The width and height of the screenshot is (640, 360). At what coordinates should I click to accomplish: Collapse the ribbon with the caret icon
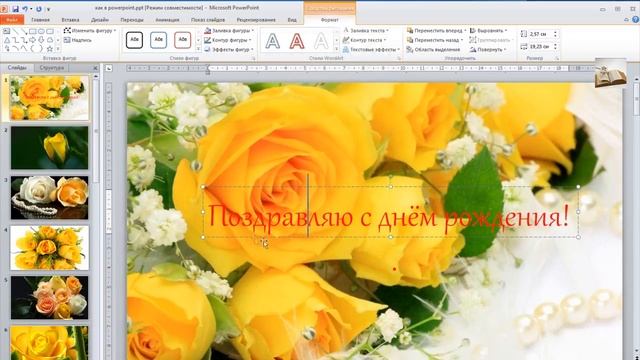(627, 19)
